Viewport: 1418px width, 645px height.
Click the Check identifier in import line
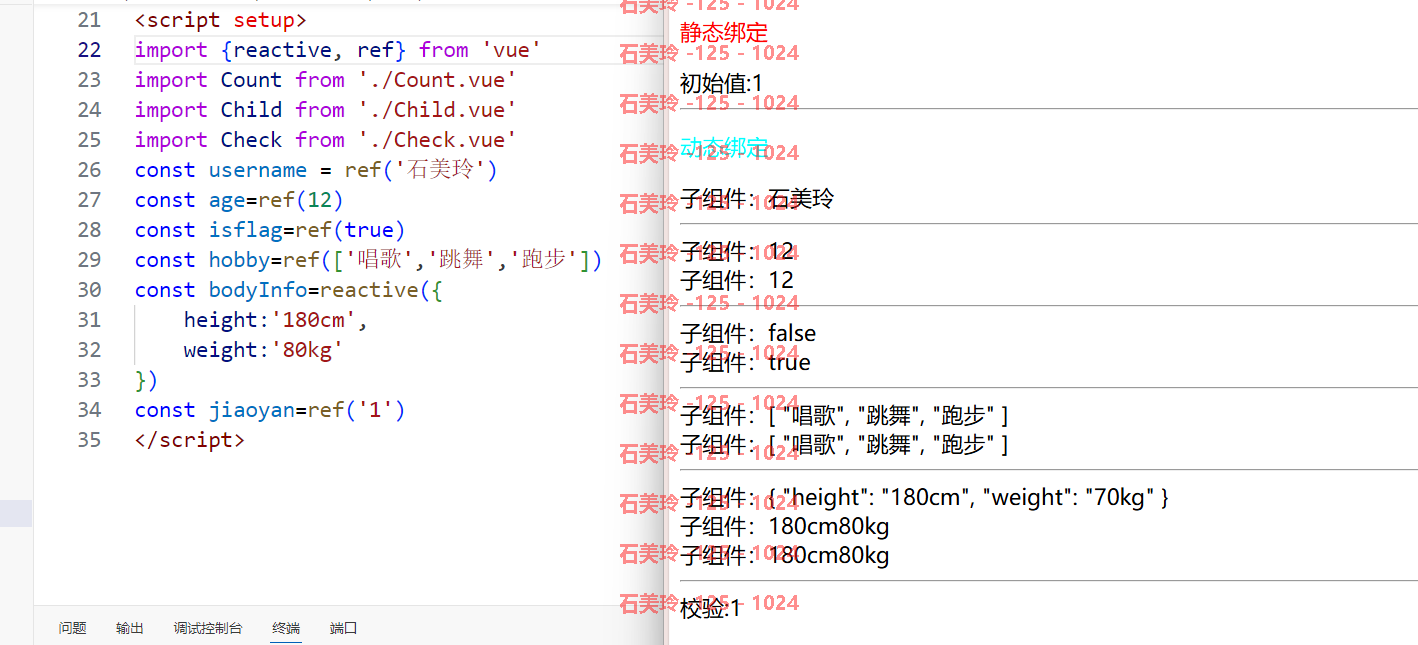click(x=252, y=140)
